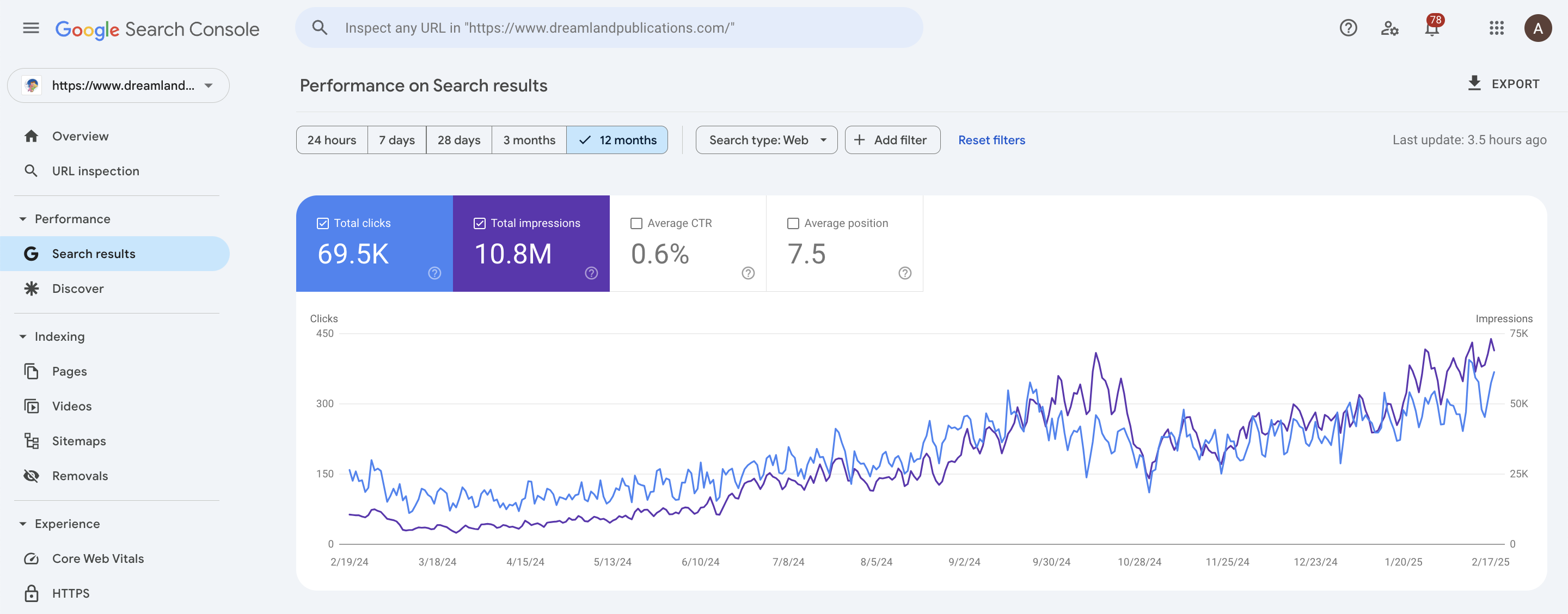Open the property selector dropdown
Image resolution: width=1568 pixels, height=614 pixels.
(x=119, y=85)
